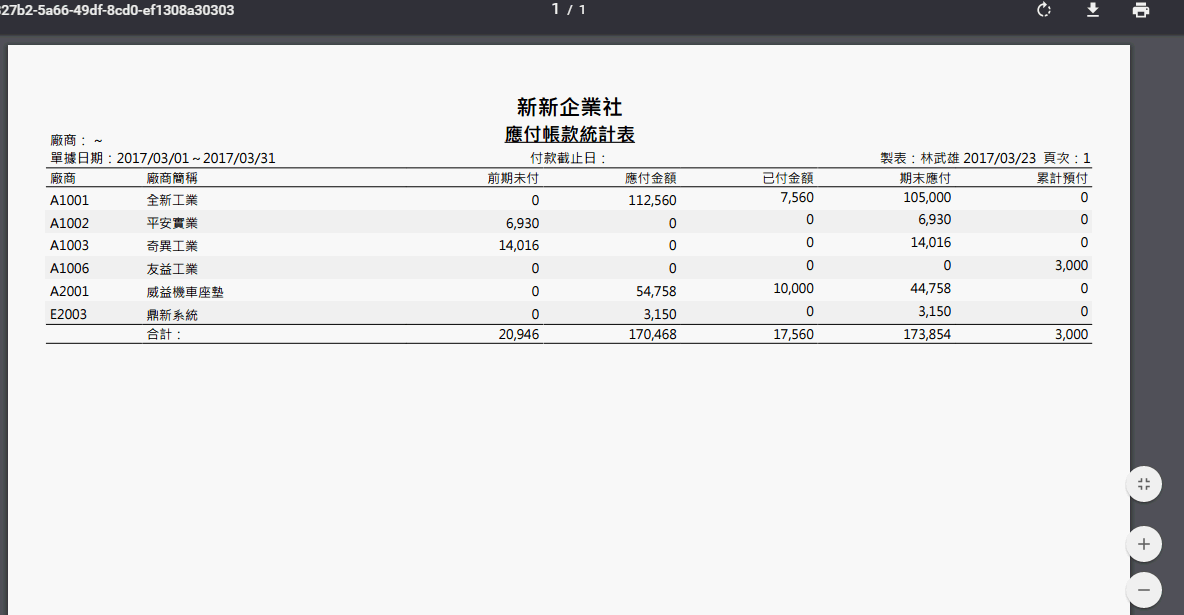Click the 廠商： ~ filter label
This screenshot has width=1184, height=615.
point(76,141)
